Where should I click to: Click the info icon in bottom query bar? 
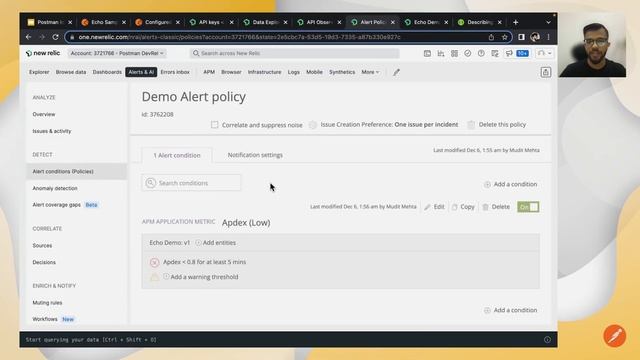tap(547, 340)
